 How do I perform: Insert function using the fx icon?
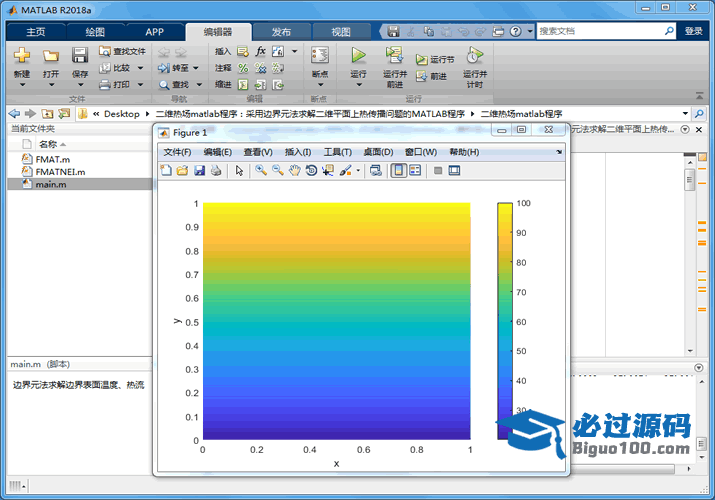pos(260,51)
